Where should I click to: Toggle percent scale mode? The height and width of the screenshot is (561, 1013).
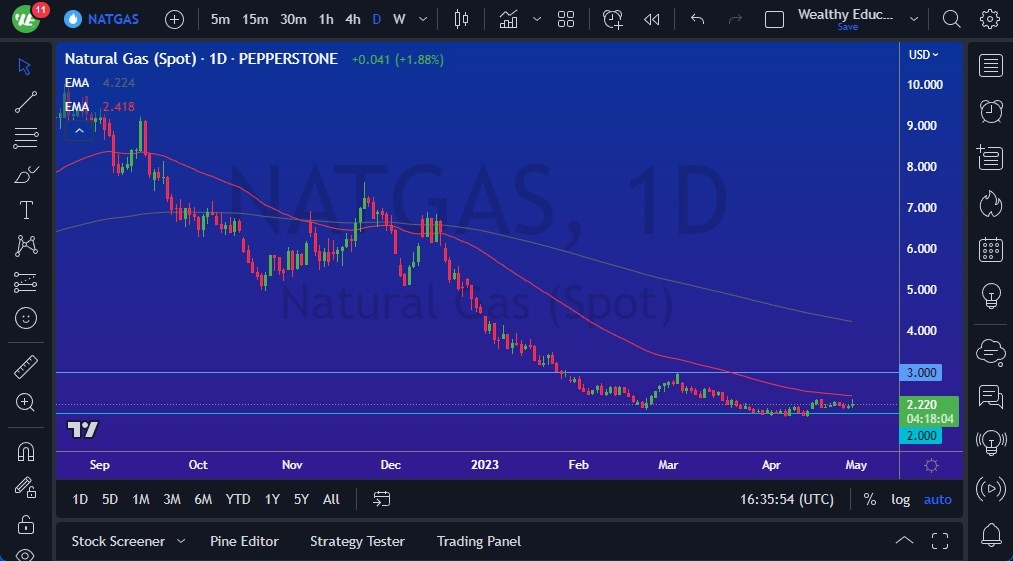(870, 499)
